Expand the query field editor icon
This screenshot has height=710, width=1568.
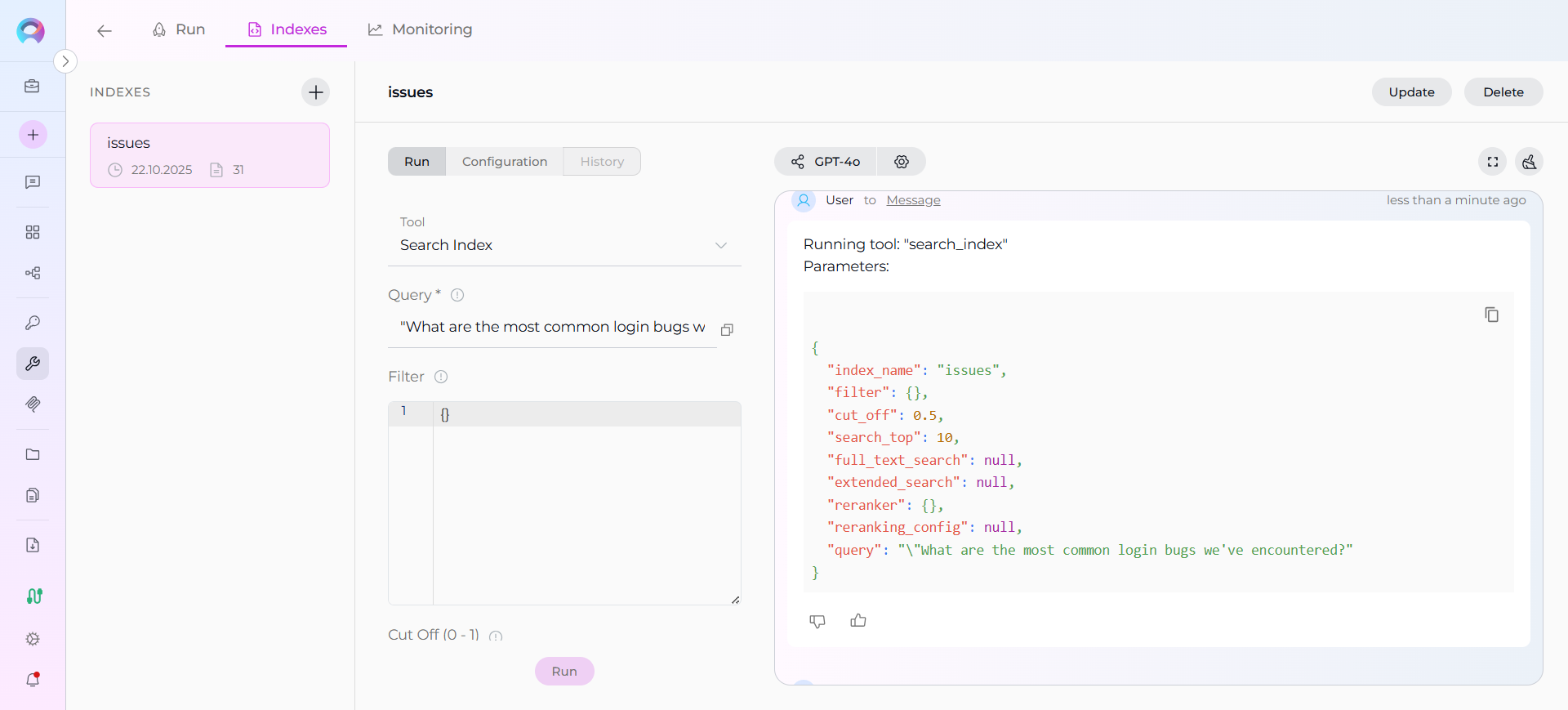pyautogui.click(x=727, y=329)
